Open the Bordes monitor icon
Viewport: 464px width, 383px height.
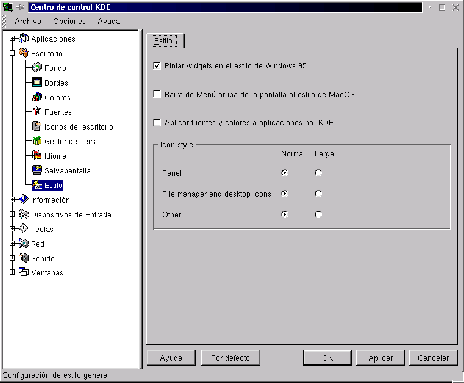click(37, 82)
